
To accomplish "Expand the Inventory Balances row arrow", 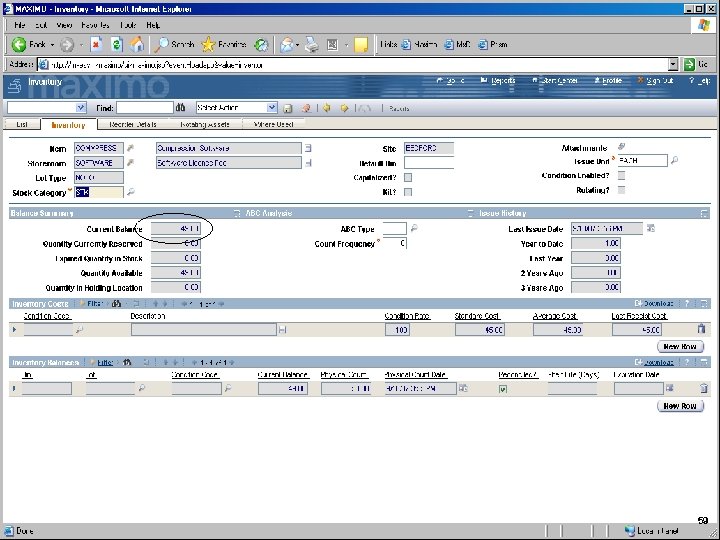I will pos(14,388).
